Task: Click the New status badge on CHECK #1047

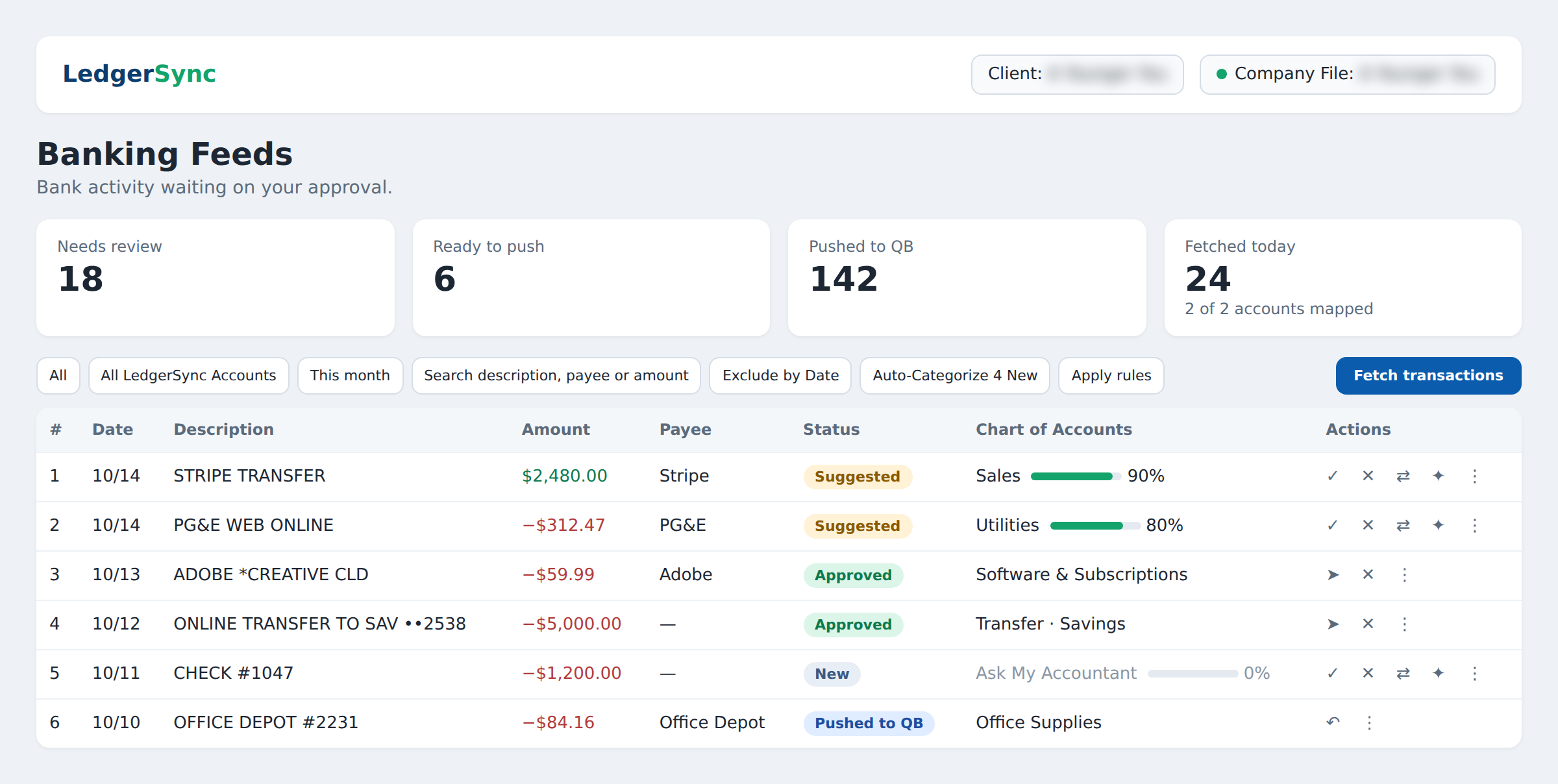Action: 832,674
